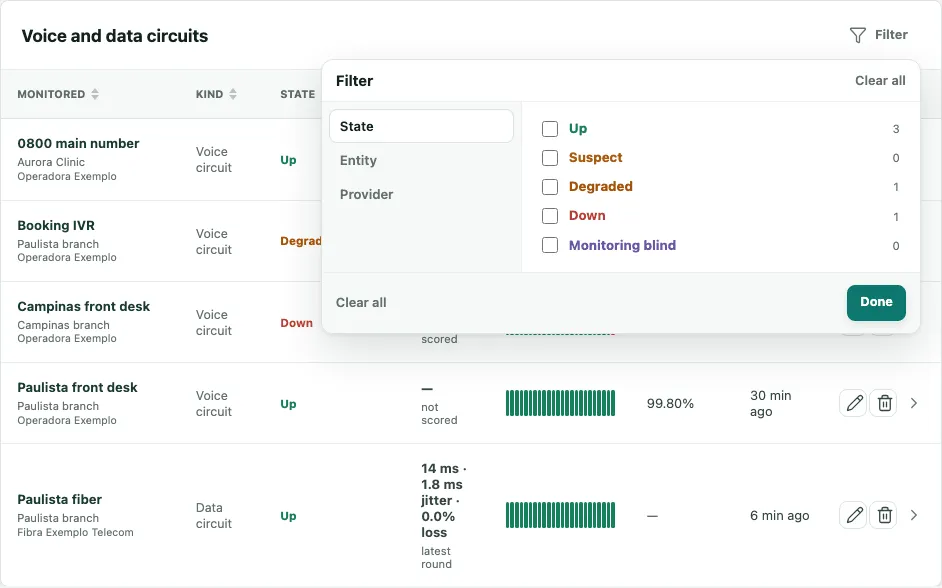Screen dimensions: 942x588
Task: Click the Filter label in the header
Action: pyautogui.click(x=891, y=35)
